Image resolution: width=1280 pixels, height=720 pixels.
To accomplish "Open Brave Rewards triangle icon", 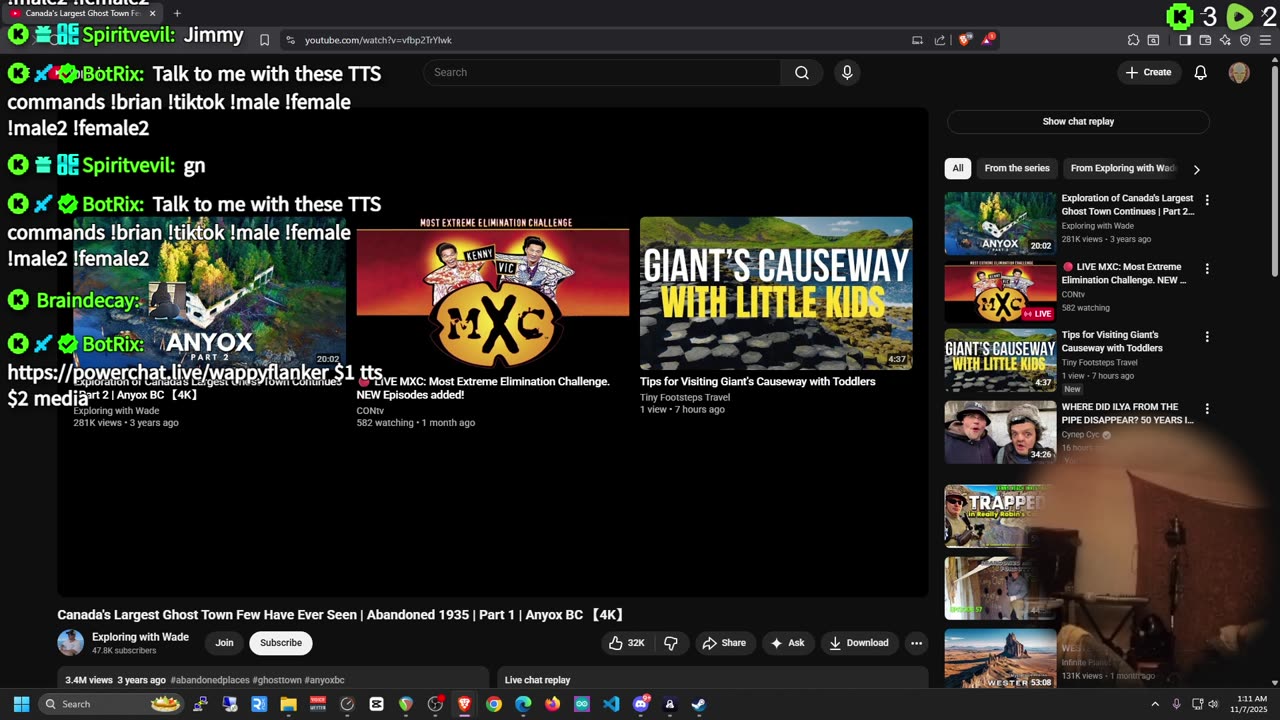I will pyautogui.click(x=988, y=40).
